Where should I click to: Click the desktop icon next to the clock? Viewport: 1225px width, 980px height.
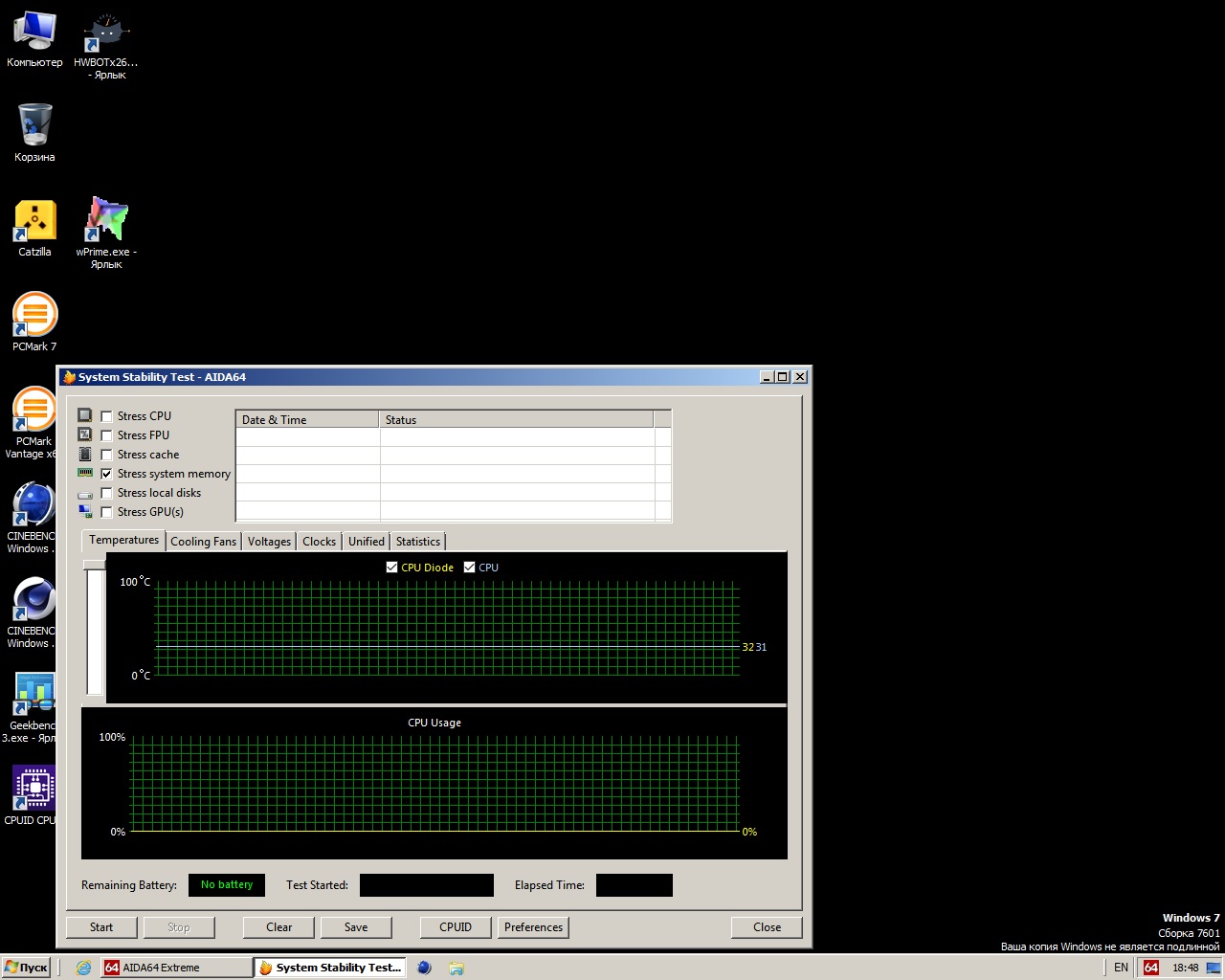pos(1213,968)
